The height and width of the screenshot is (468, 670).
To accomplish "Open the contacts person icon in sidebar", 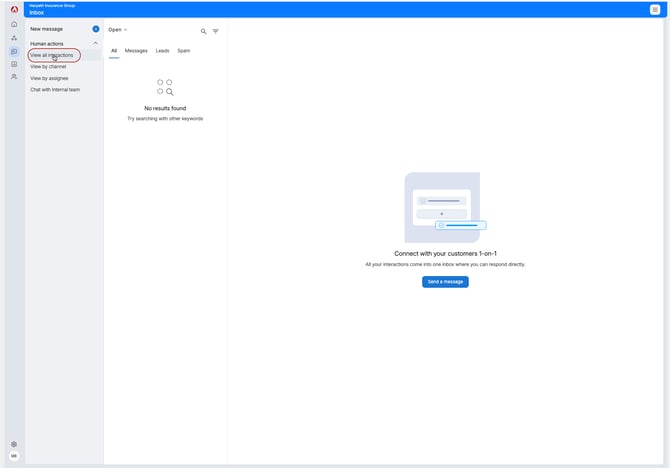I will [14, 77].
